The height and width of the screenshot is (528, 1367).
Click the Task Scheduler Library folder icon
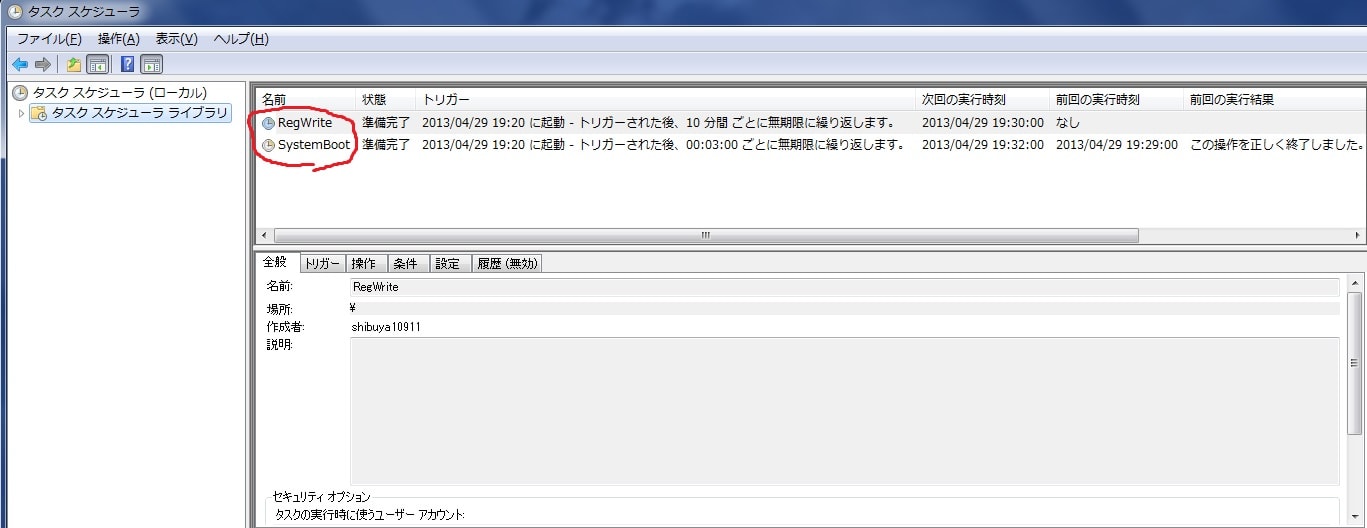tap(38, 113)
